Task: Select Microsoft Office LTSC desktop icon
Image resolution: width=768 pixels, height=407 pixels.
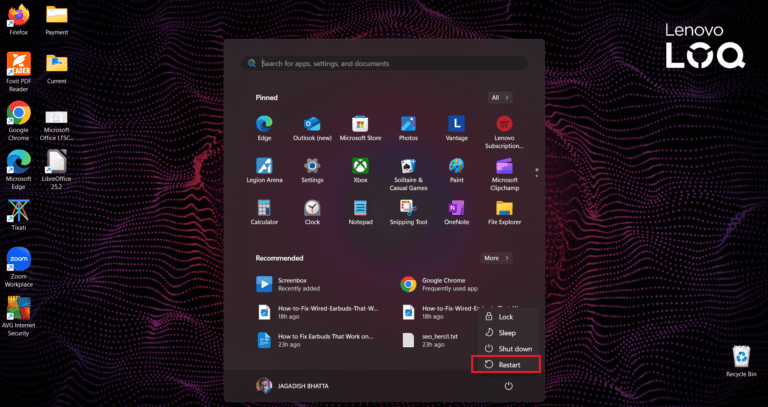Action: point(57,125)
